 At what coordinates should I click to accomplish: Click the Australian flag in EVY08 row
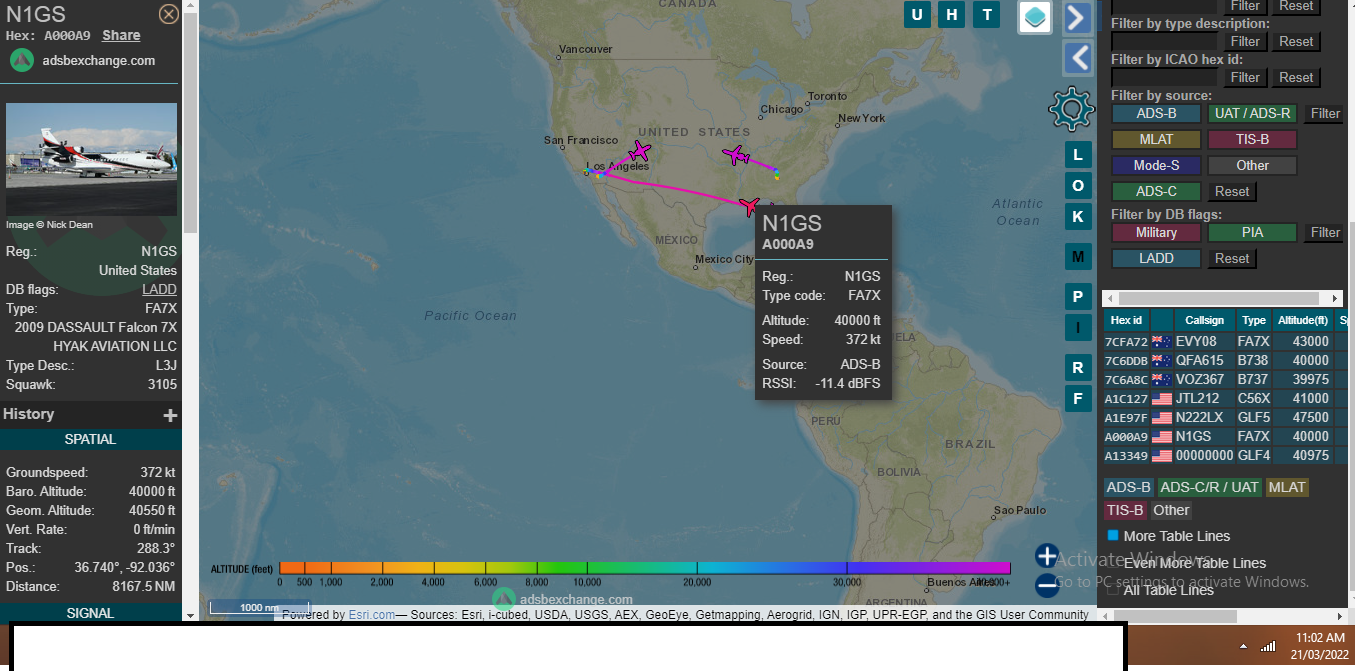click(x=1162, y=341)
